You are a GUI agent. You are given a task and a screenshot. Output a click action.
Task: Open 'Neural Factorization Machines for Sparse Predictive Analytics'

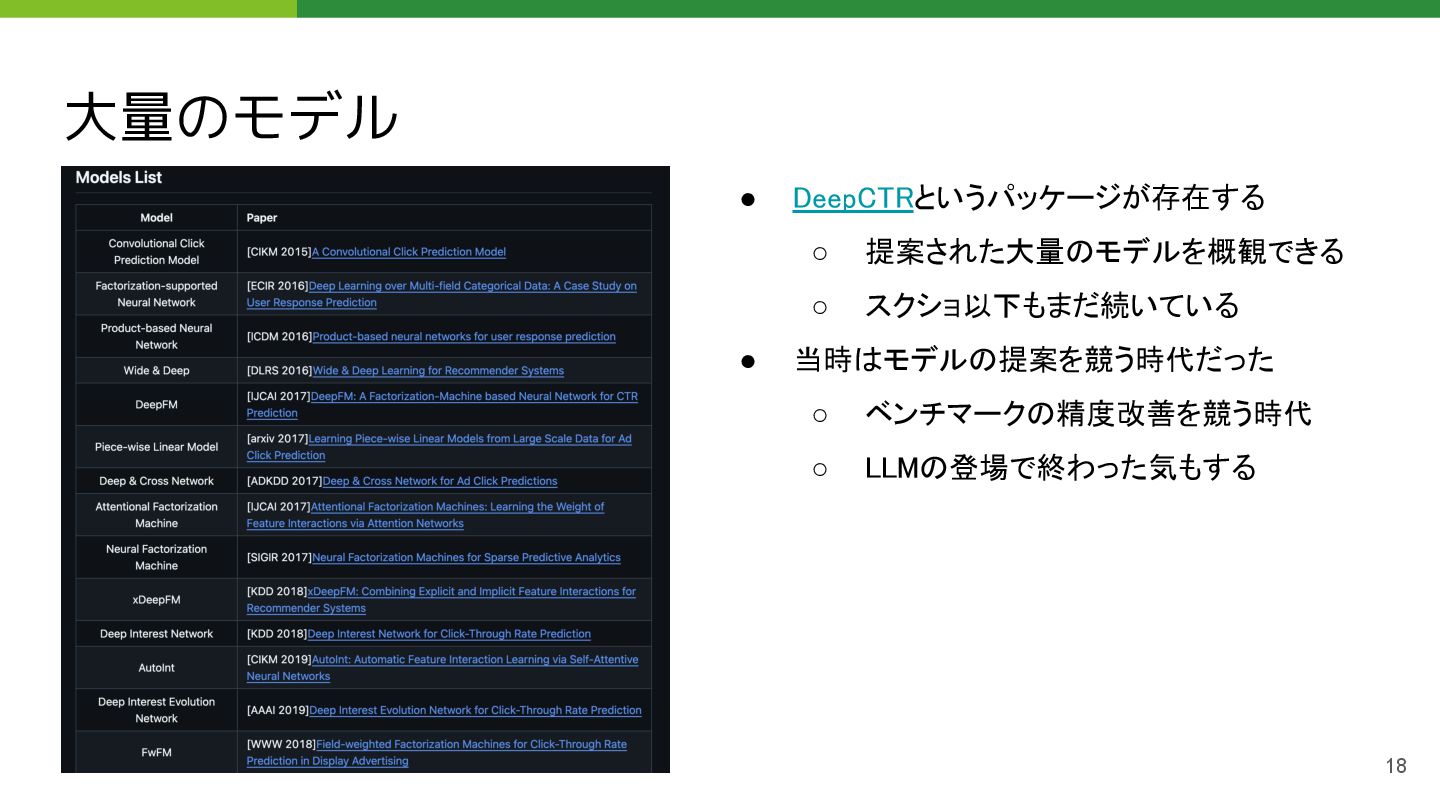point(466,557)
